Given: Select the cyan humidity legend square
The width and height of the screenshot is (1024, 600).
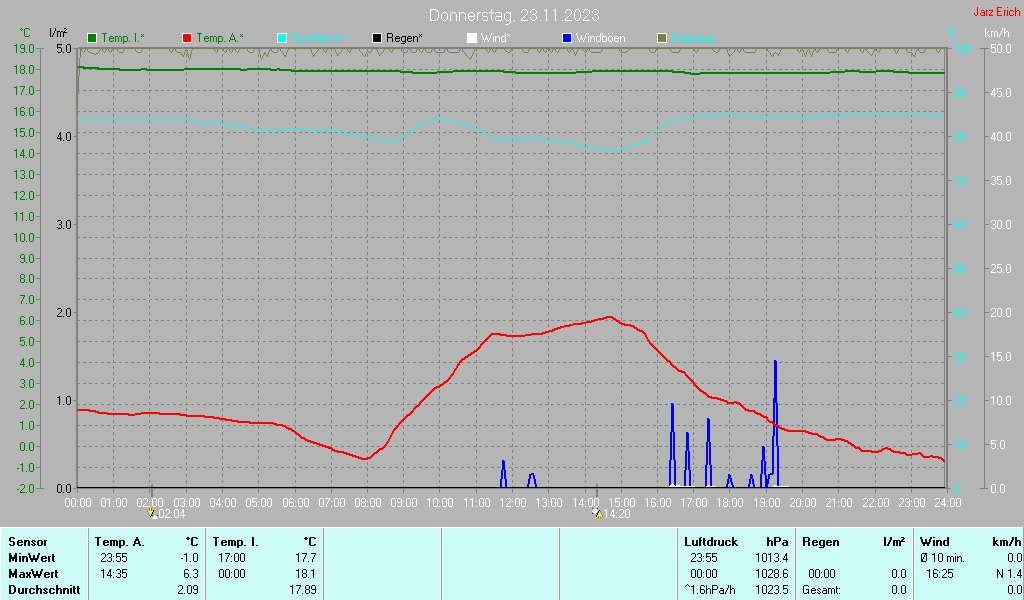Looking at the screenshot, I should coord(282,38).
